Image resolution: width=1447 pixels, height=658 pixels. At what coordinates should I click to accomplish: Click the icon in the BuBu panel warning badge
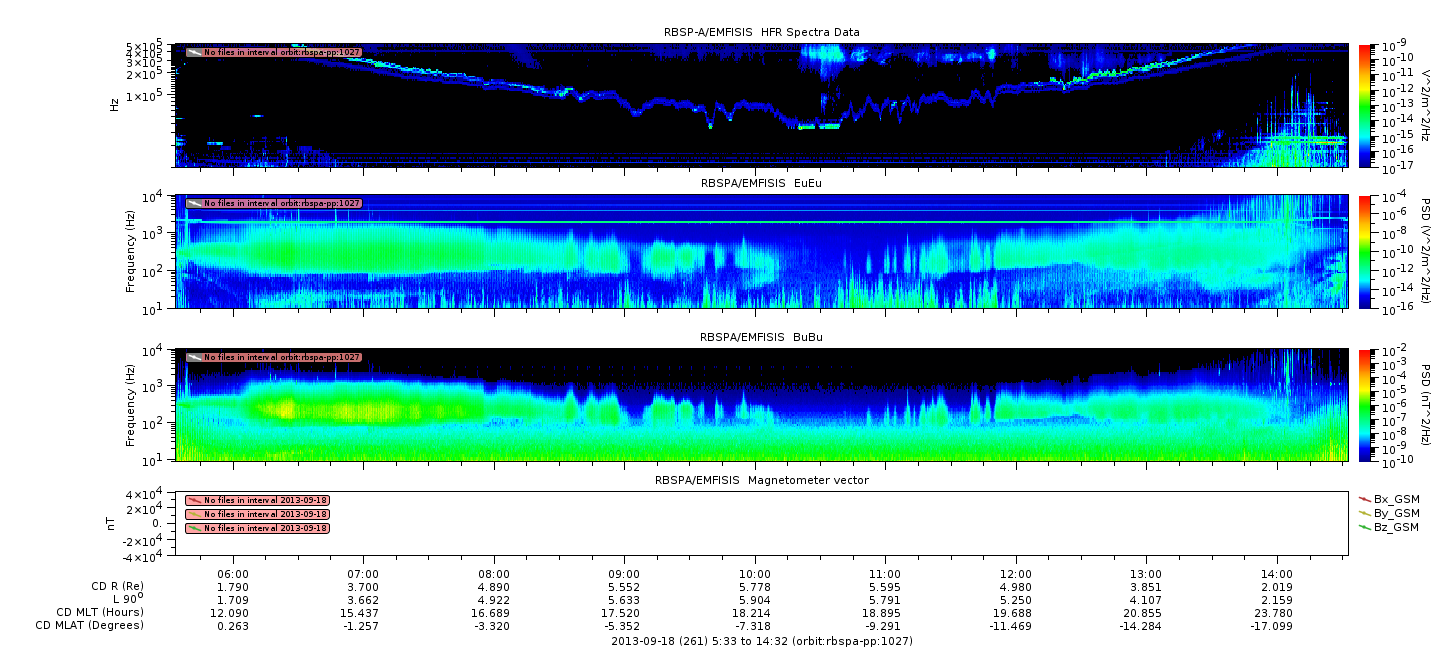(x=194, y=357)
